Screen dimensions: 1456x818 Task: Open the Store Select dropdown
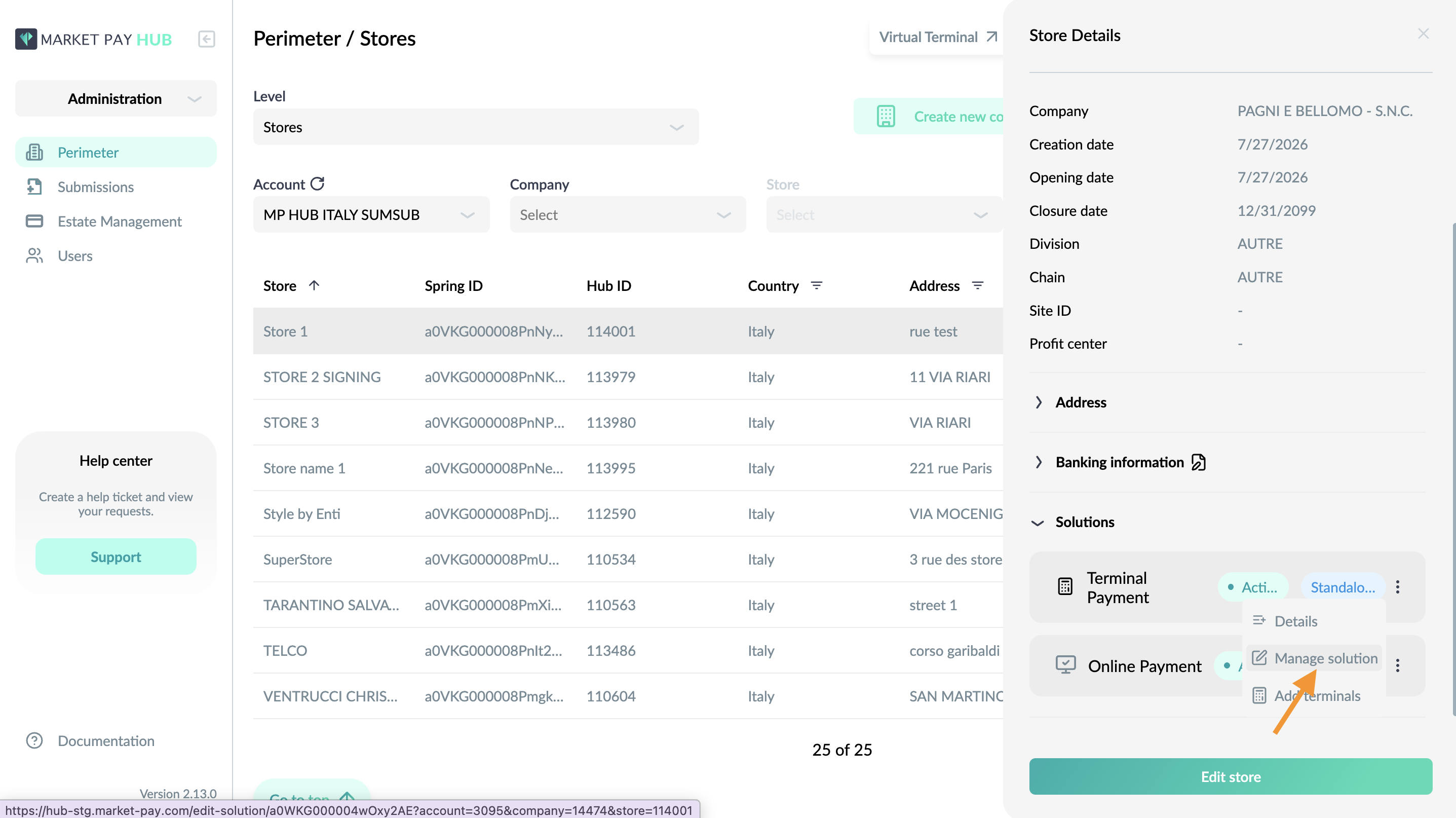(x=884, y=214)
